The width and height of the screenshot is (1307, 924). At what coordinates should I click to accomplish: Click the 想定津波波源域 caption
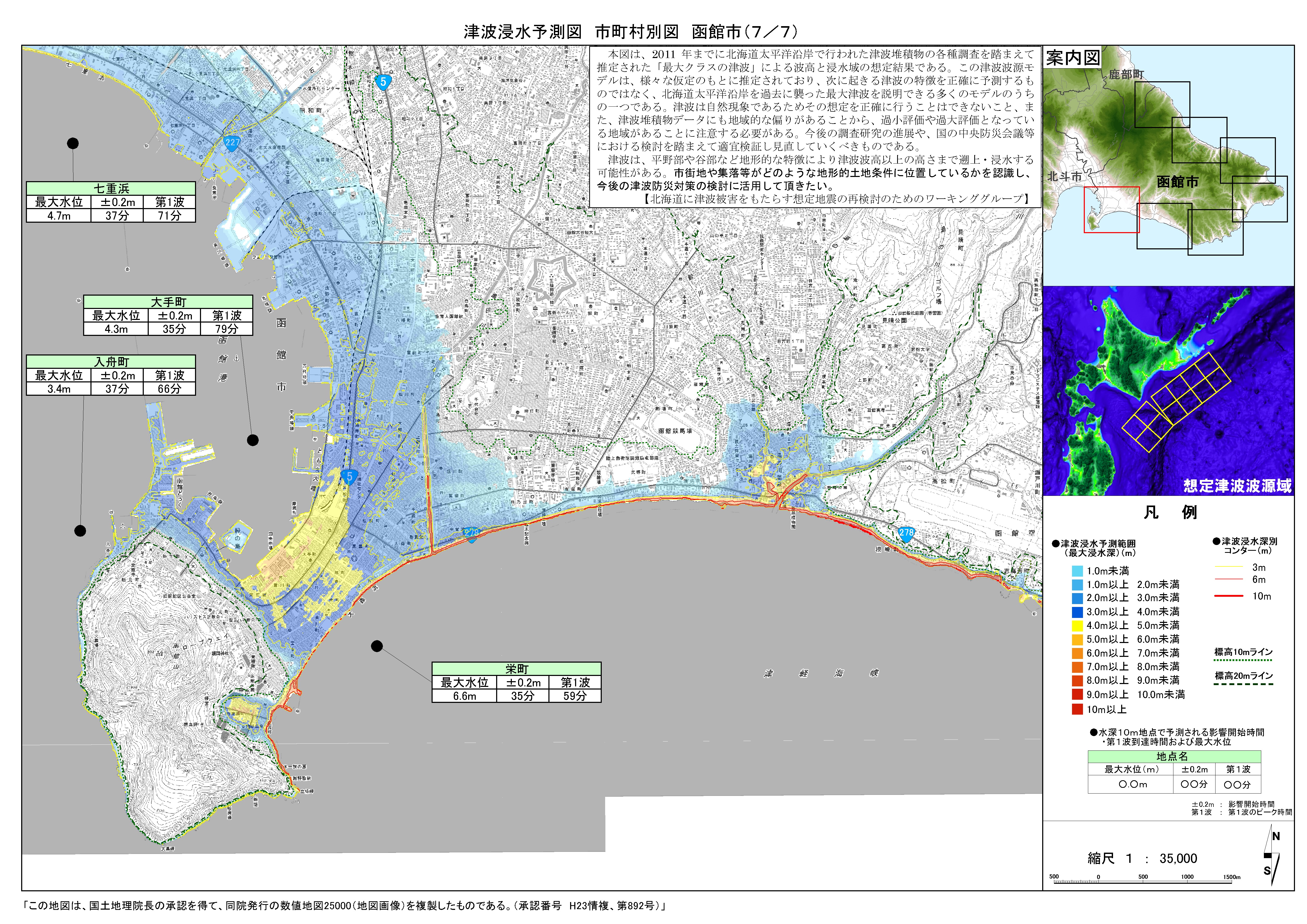1237,486
